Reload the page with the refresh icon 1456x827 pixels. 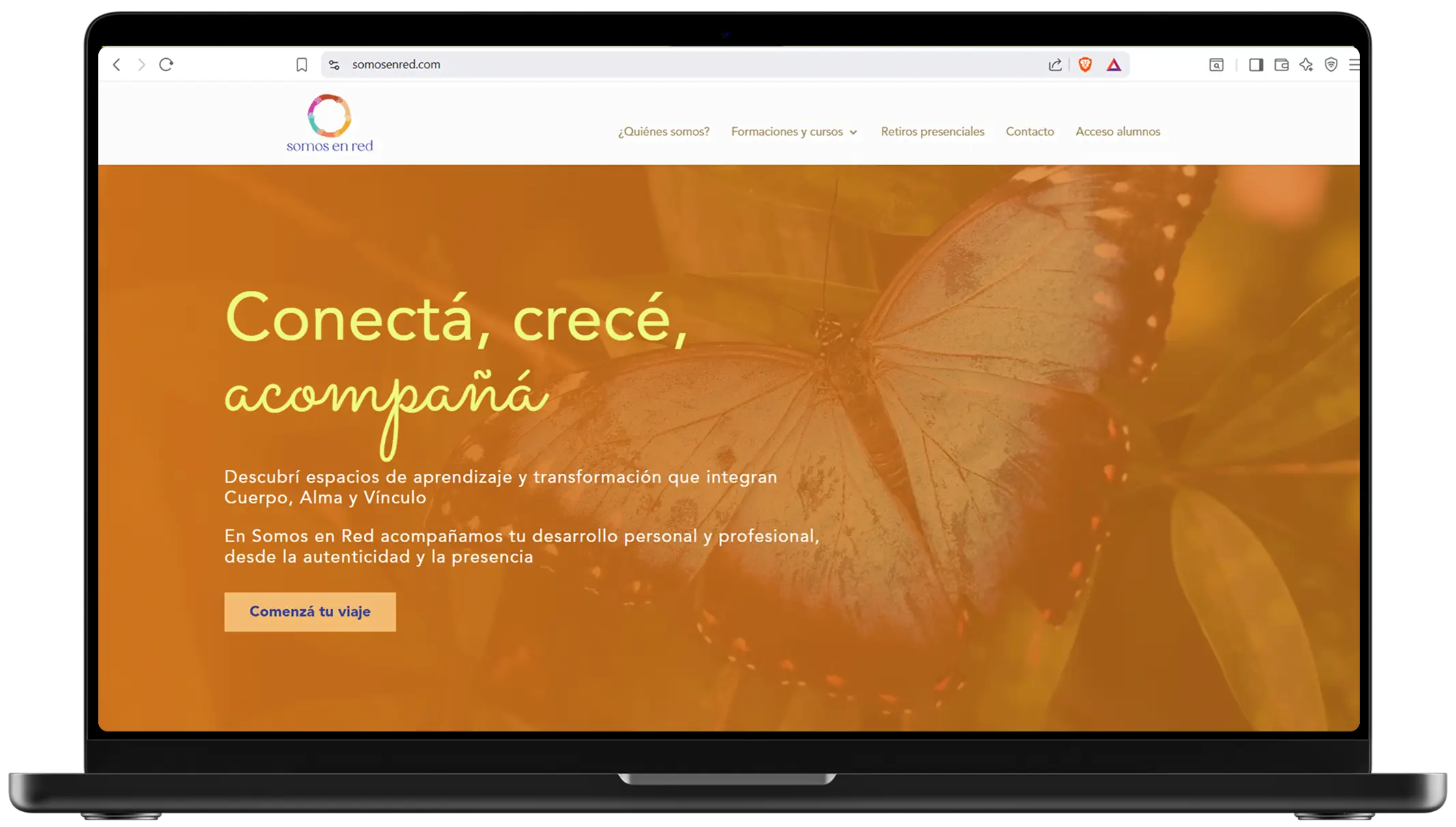166,64
